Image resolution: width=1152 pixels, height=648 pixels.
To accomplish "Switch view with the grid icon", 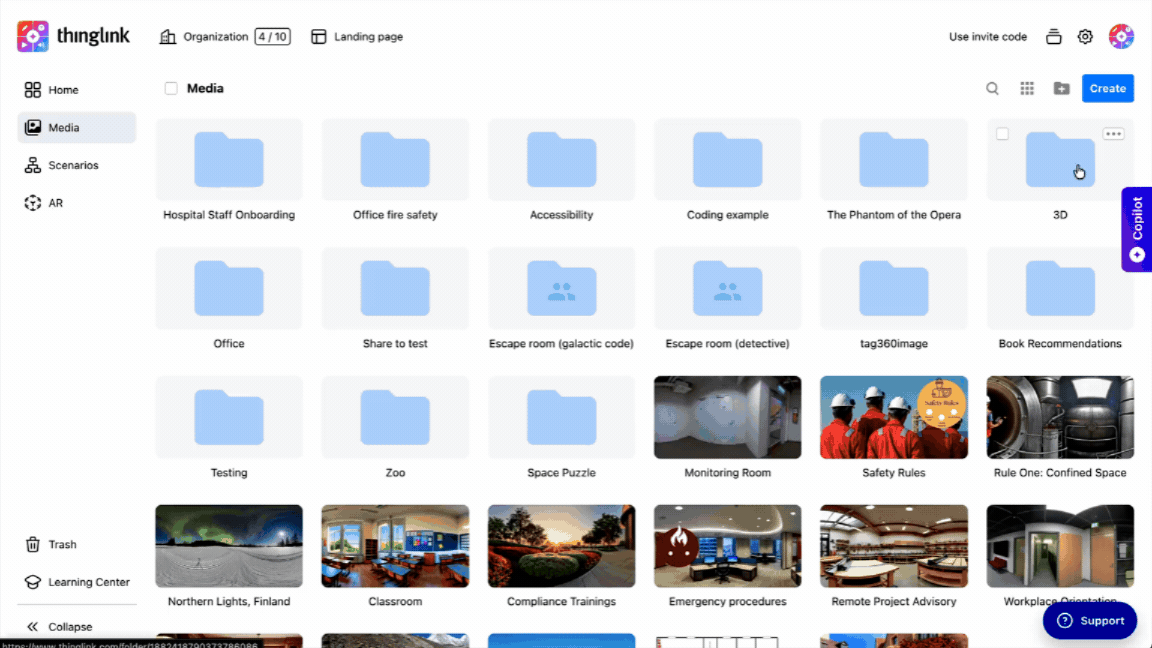I will [x=1027, y=88].
